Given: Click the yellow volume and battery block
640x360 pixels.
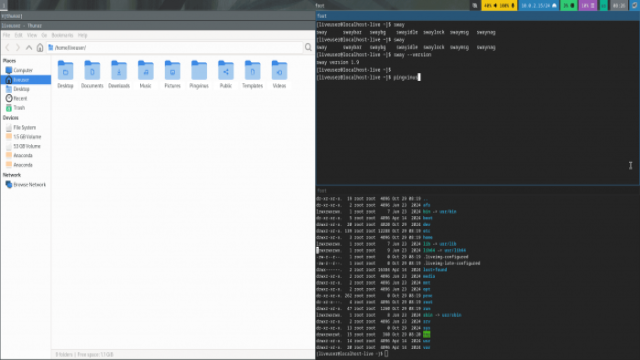Looking at the screenshot, I should point(499,6).
